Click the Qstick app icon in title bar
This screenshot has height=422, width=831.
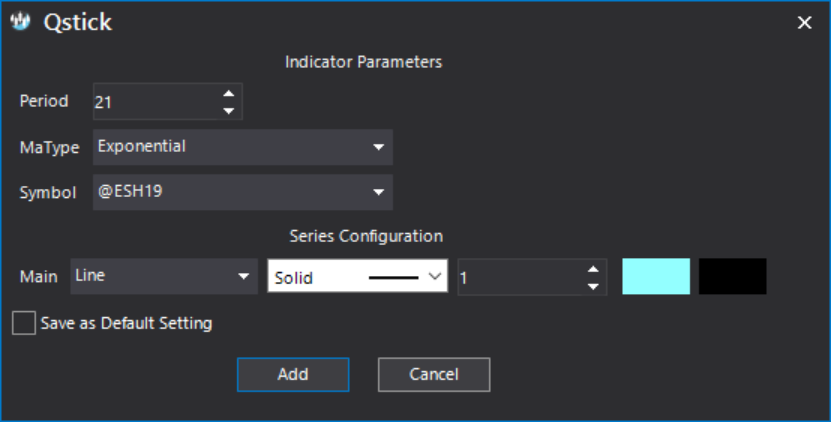pyautogui.click(x=21, y=22)
